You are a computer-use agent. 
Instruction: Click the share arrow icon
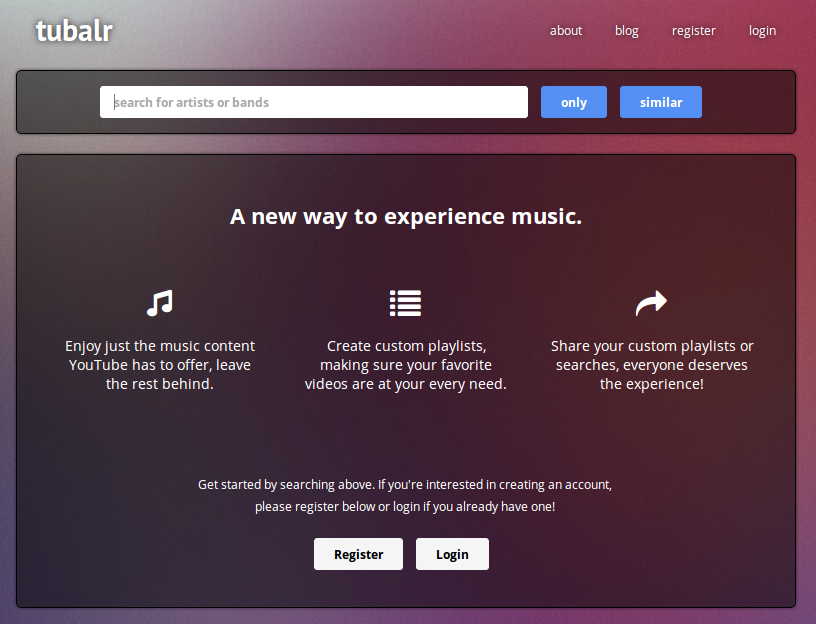(x=651, y=303)
